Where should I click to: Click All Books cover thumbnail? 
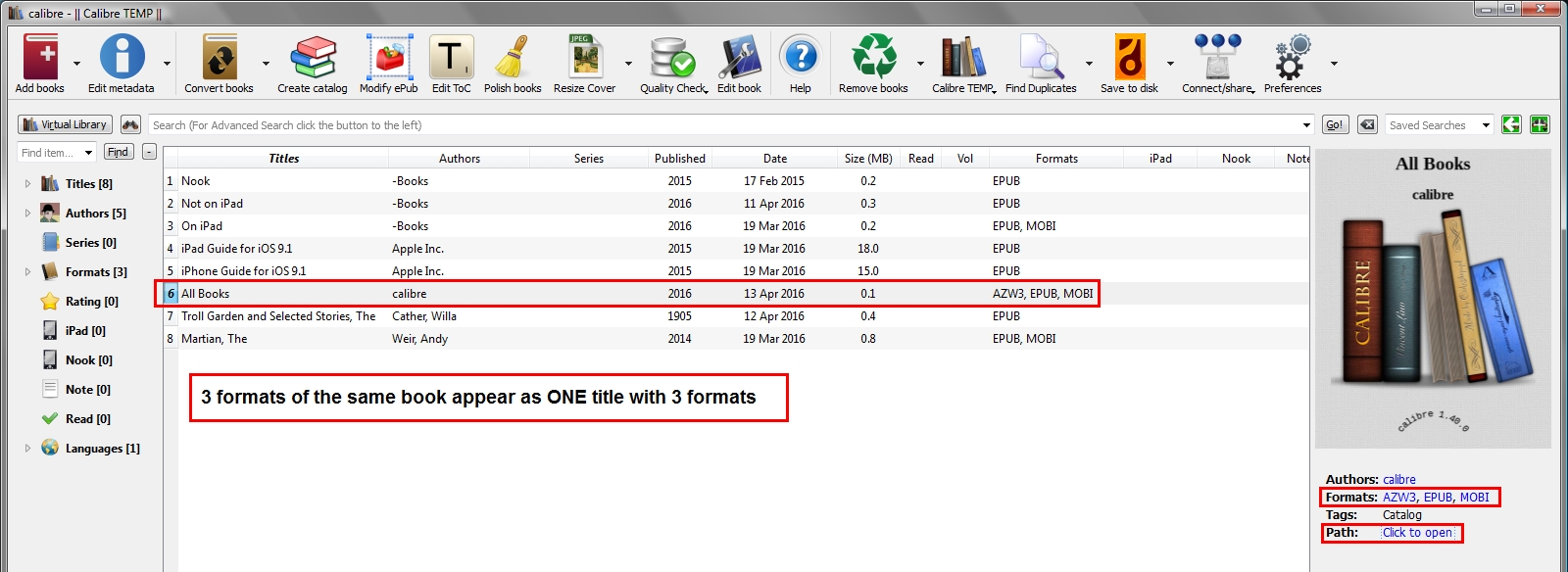click(x=1433, y=299)
